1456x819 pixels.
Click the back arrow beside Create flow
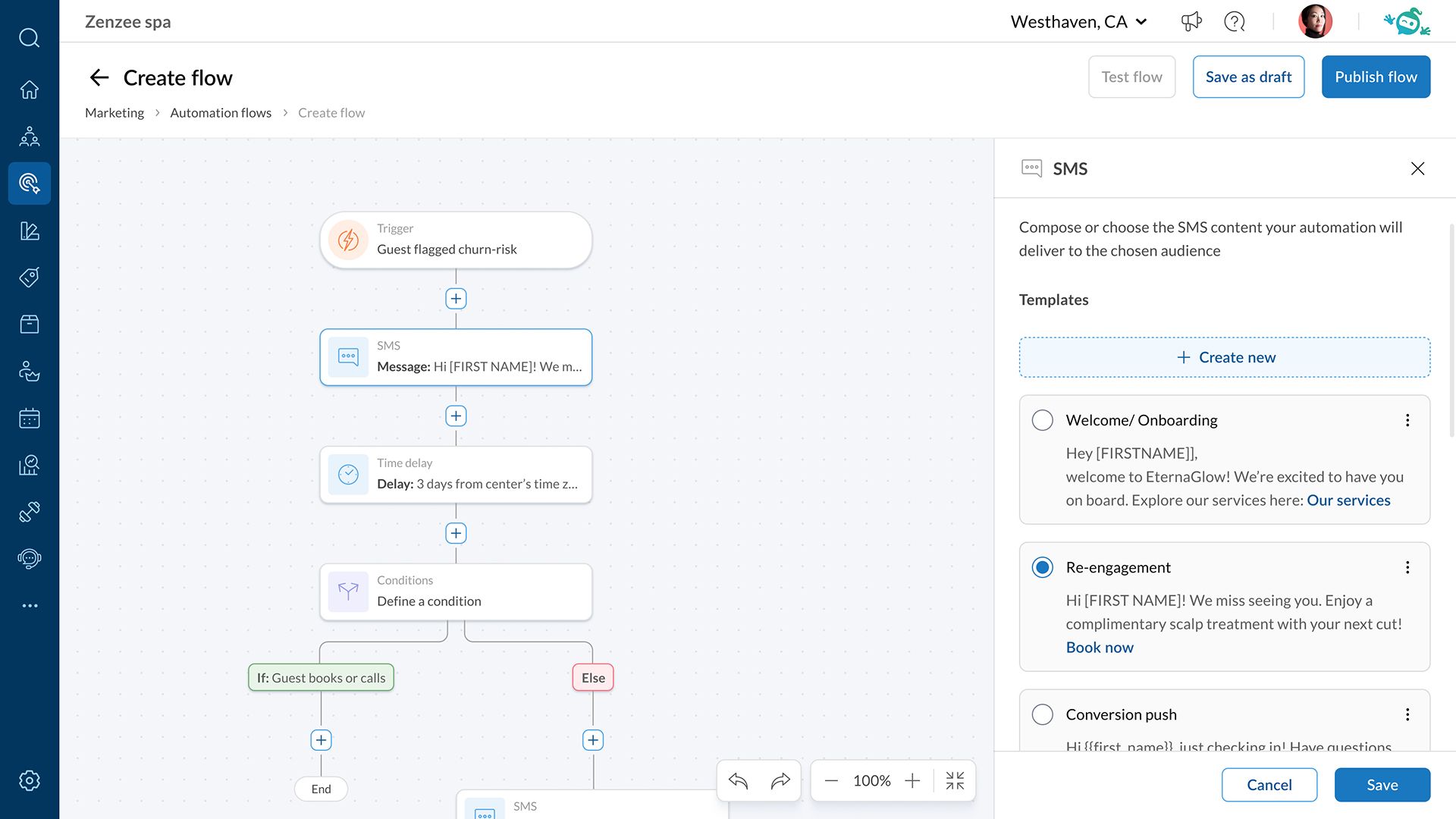click(99, 77)
